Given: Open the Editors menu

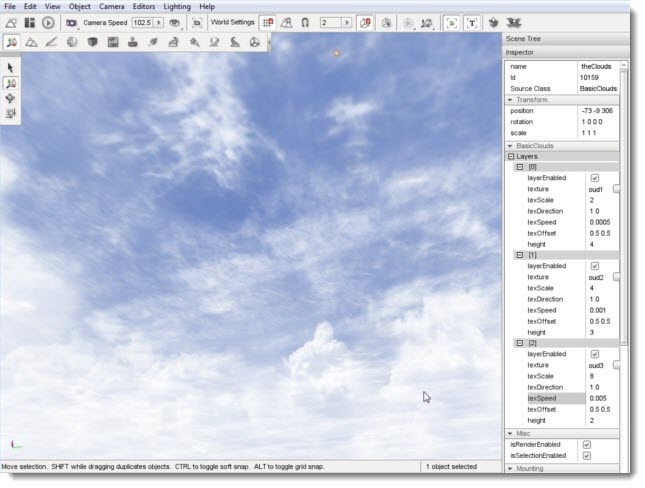Looking at the screenshot, I should (x=143, y=6).
